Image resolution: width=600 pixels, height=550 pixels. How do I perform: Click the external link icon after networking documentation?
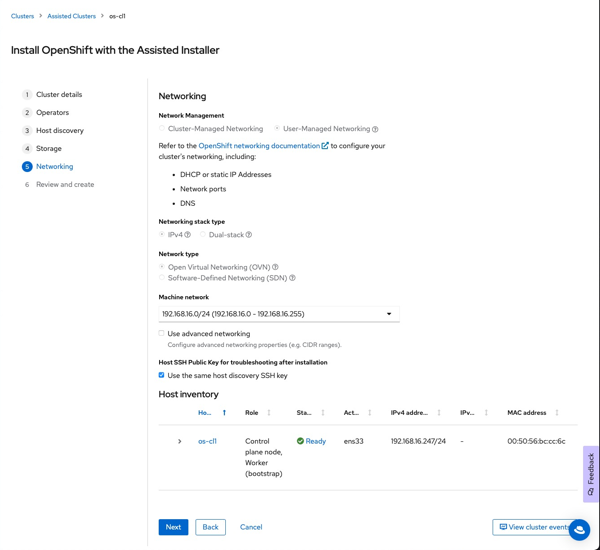(x=325, y=146)
